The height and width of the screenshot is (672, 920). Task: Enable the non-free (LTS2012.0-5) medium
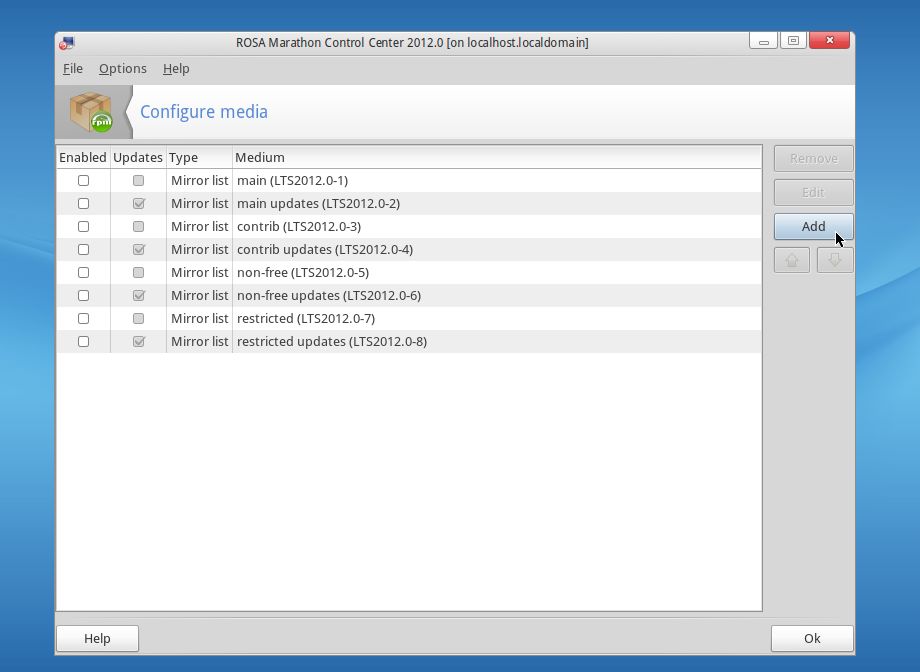[83, 272]
